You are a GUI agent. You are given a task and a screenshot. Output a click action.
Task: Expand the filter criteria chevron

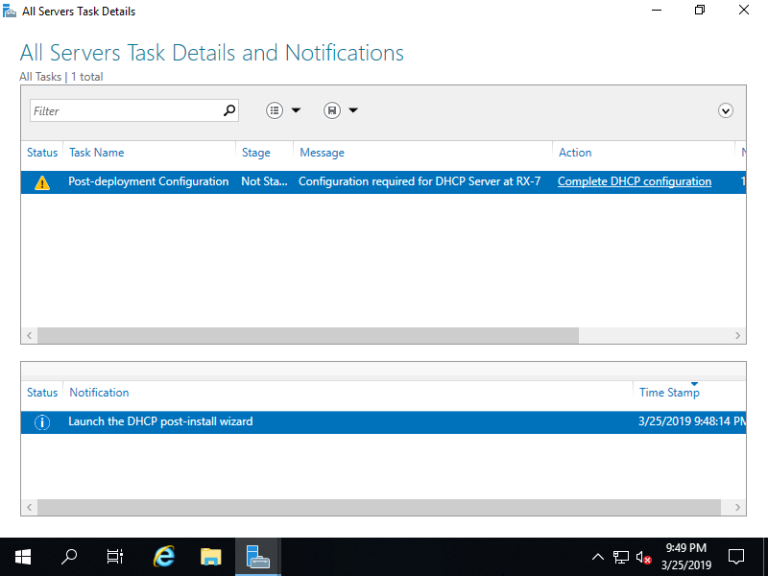pos(726,111)
